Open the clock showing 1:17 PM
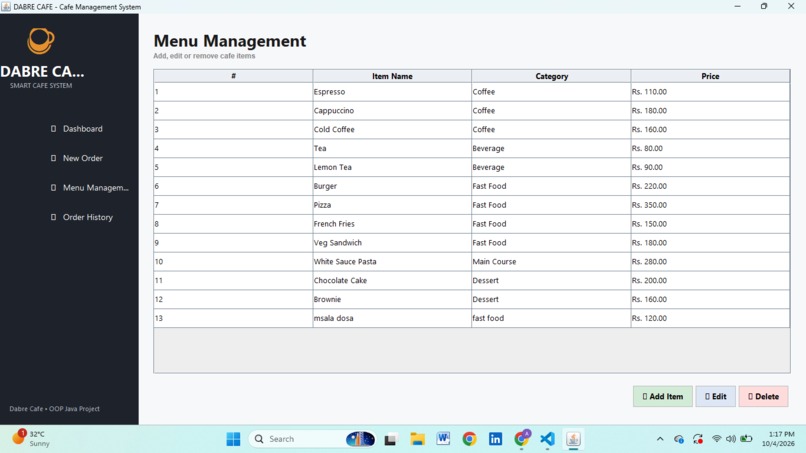Screen dimensions: 806x453 (x=778, y=439)
